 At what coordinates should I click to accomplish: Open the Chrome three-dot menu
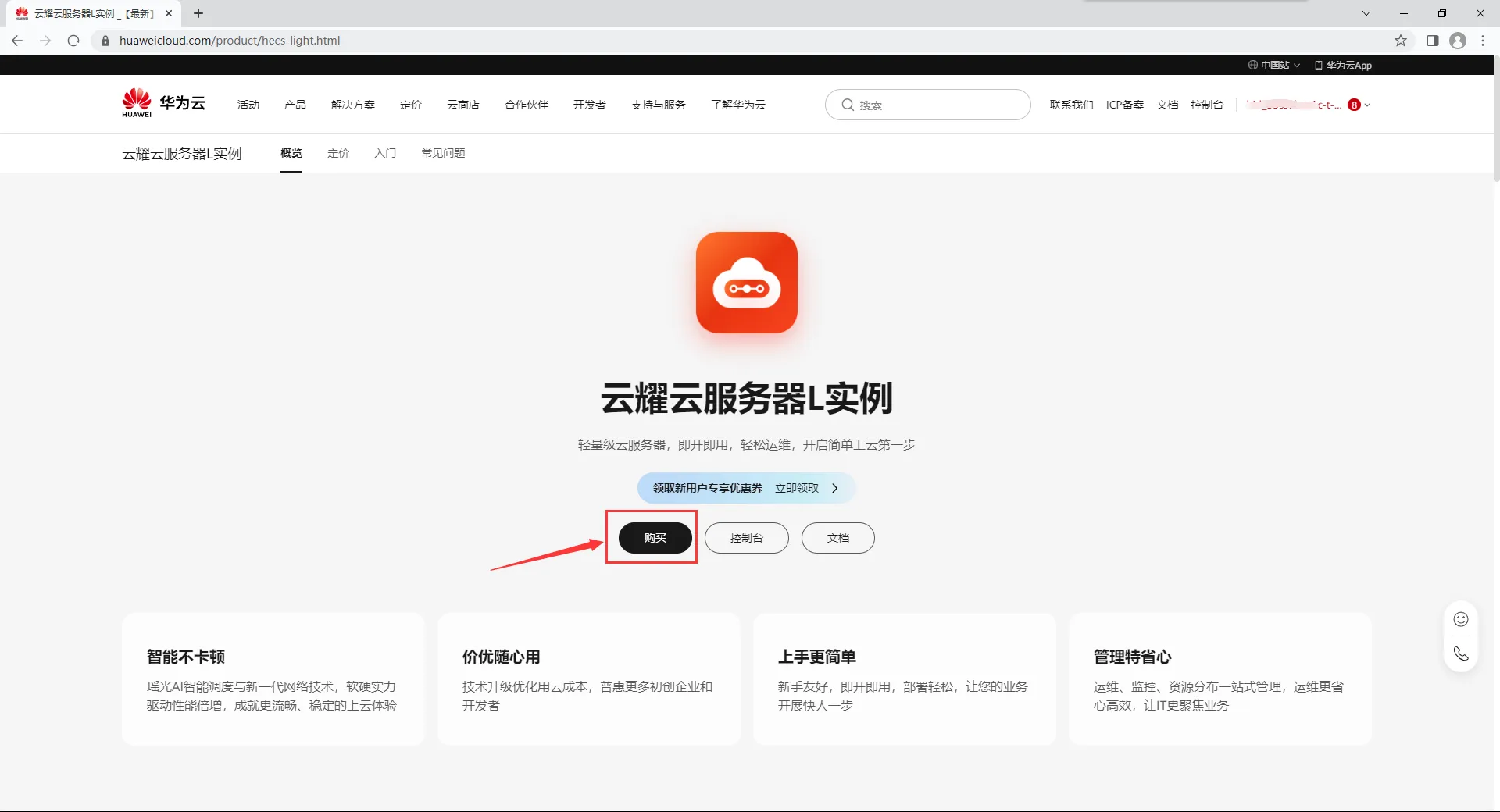tap(1483, 41)
